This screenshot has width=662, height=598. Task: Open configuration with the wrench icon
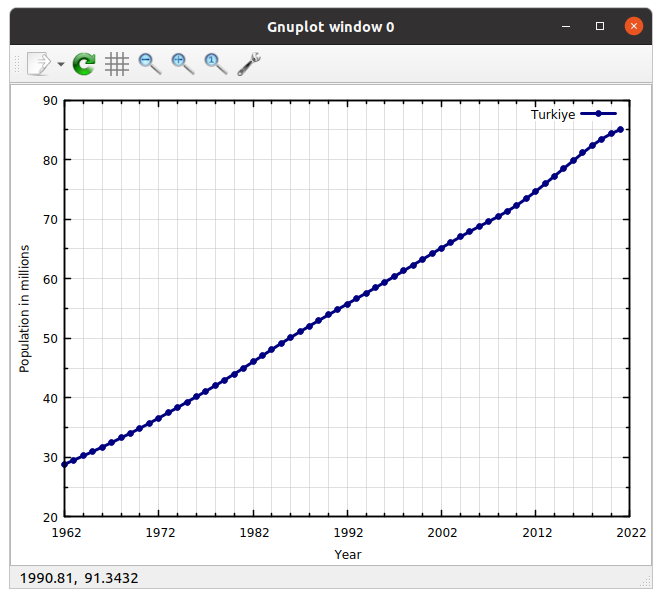tap(249, 64)
